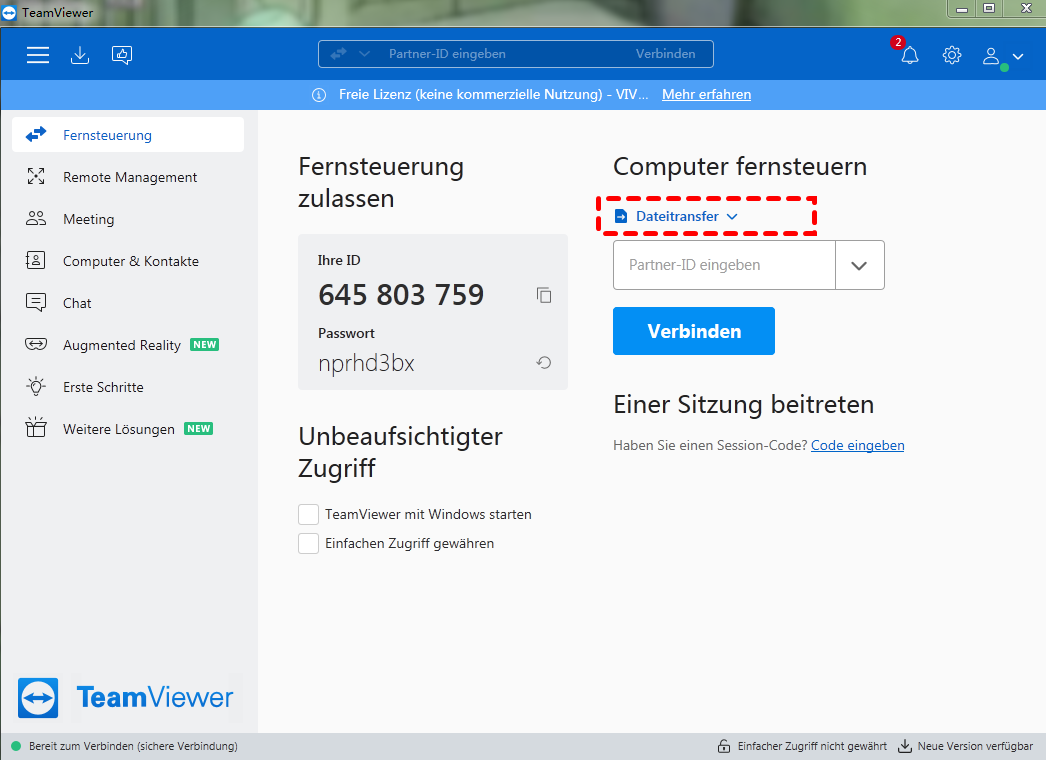The height and width of the screenshot is (760, 1046).
Task: Click the Erste Schritte lightbulb icon
Action: pyautogui.click(x=36, y=386)
